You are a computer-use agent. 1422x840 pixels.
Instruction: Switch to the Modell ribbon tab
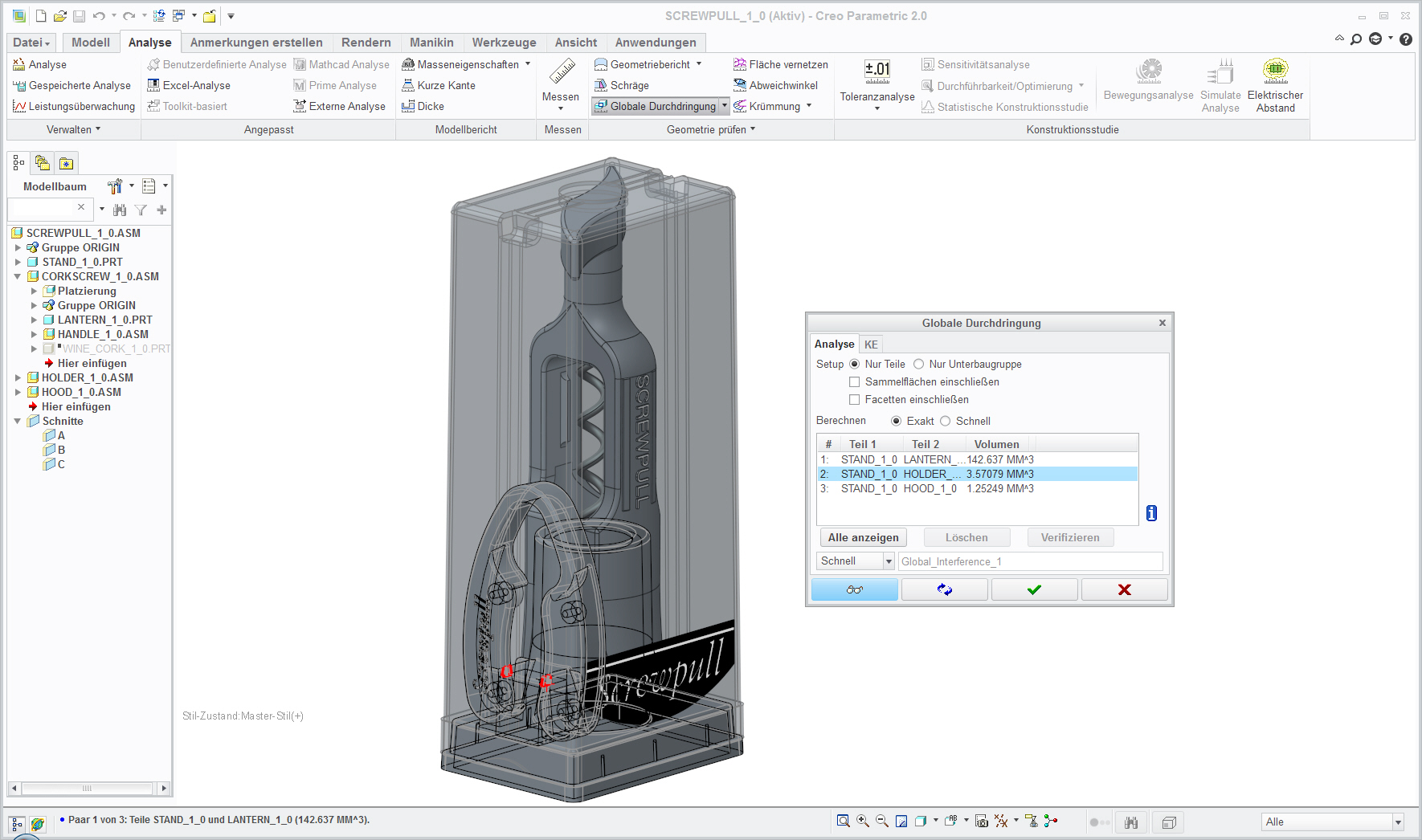pos(91,43)
